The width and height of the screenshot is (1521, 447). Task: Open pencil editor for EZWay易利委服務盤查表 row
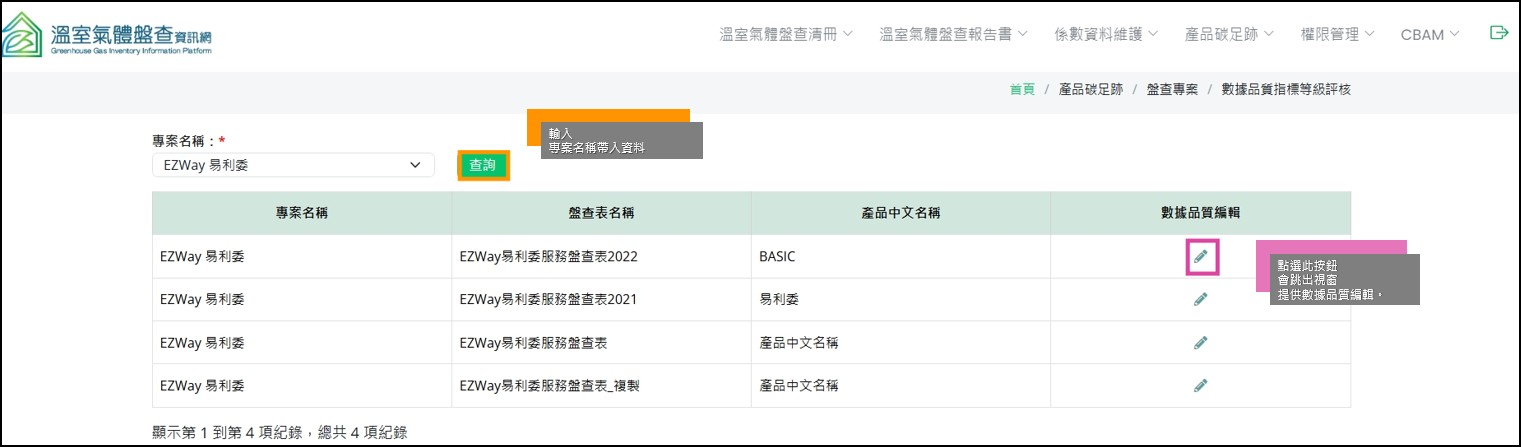tap(1200, 342)
